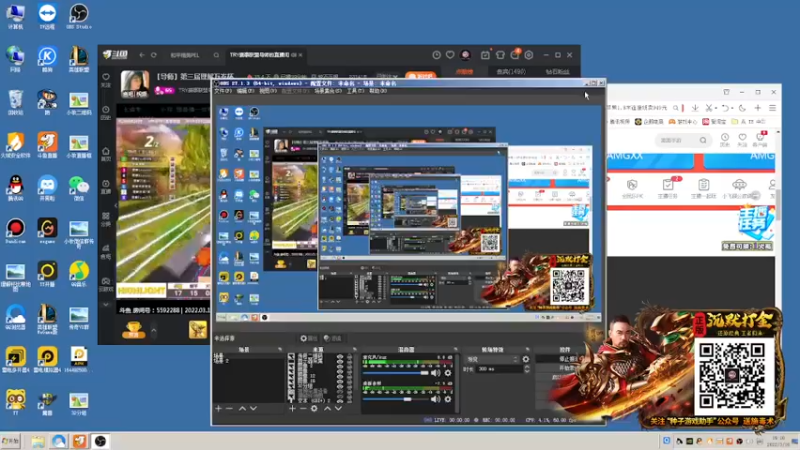Close the live-stream tab in Douyu client
Screen dimensions: 800x450
pos(301,55)
